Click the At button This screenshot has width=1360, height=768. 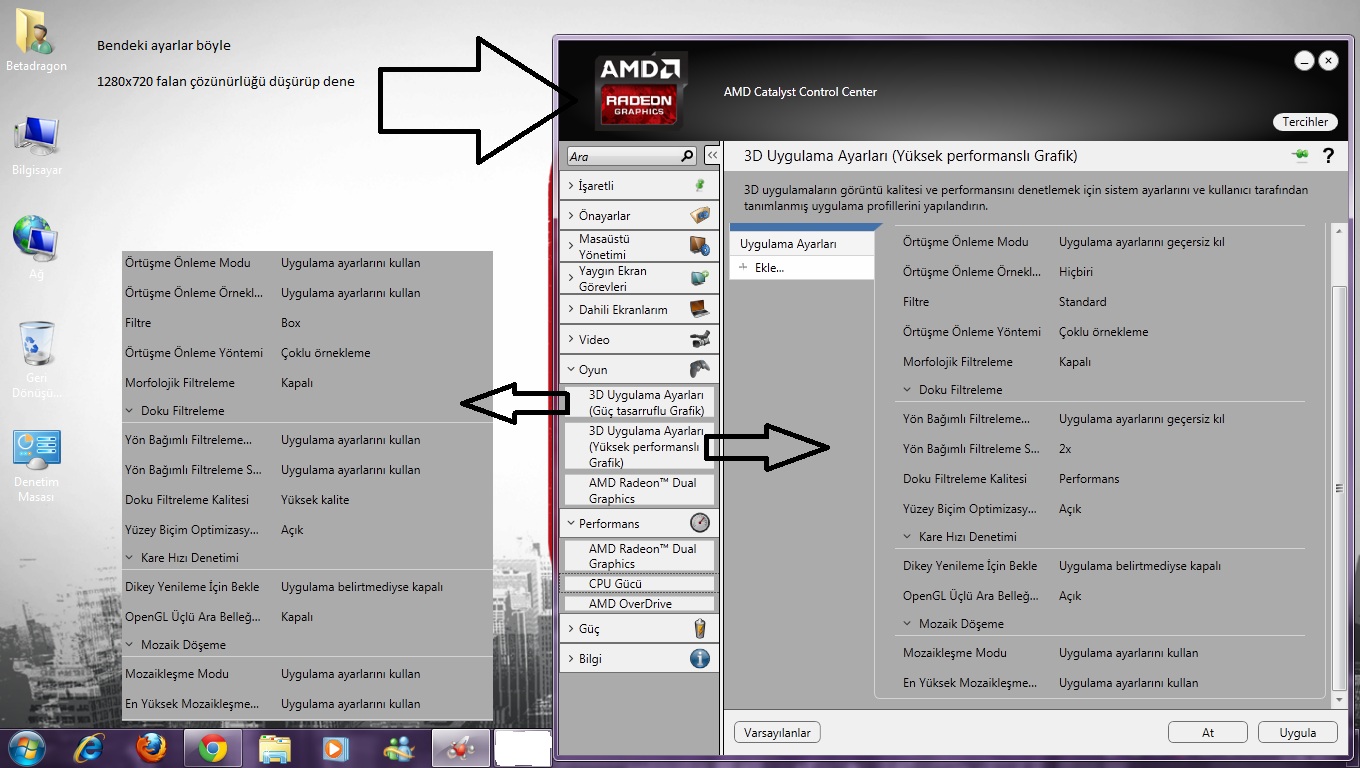point(1208,733)
